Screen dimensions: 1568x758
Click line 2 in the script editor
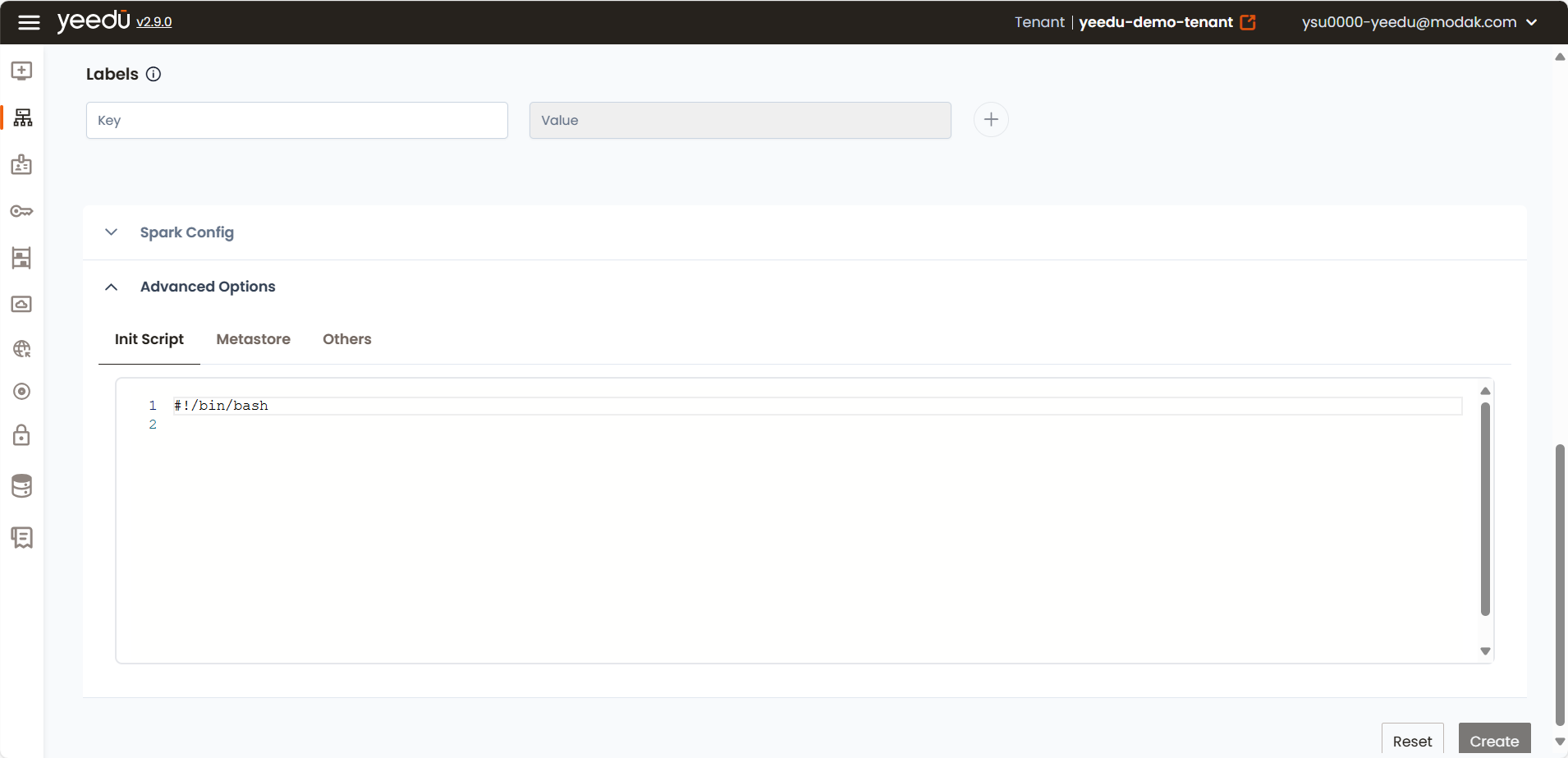pos(817,425)
